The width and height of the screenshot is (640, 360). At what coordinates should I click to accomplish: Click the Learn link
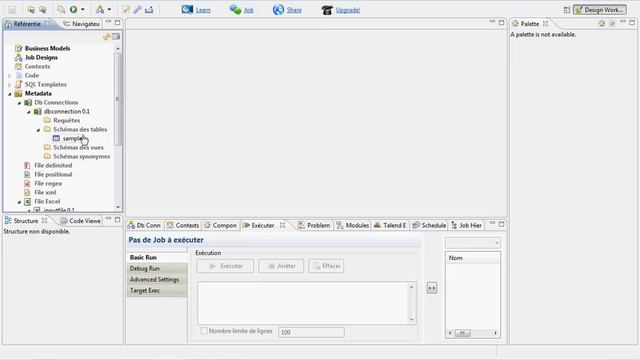pyautogui.click(x=203, y=10)
